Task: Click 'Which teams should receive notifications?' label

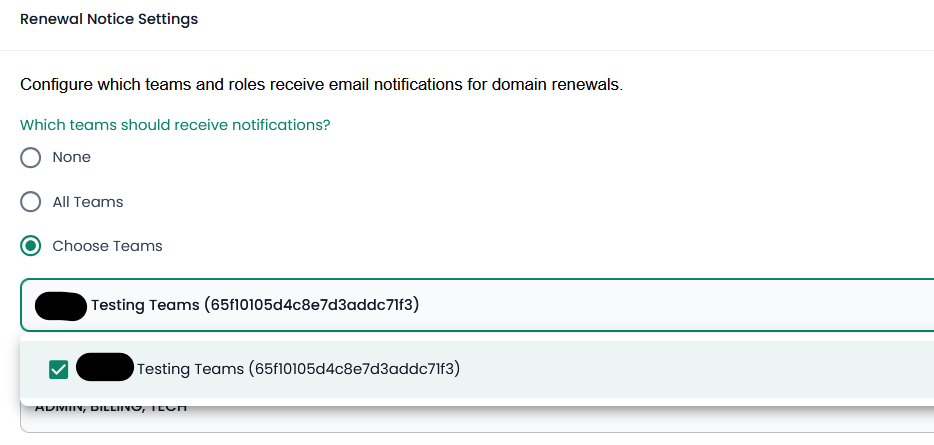Action: (x=175, y=125)
